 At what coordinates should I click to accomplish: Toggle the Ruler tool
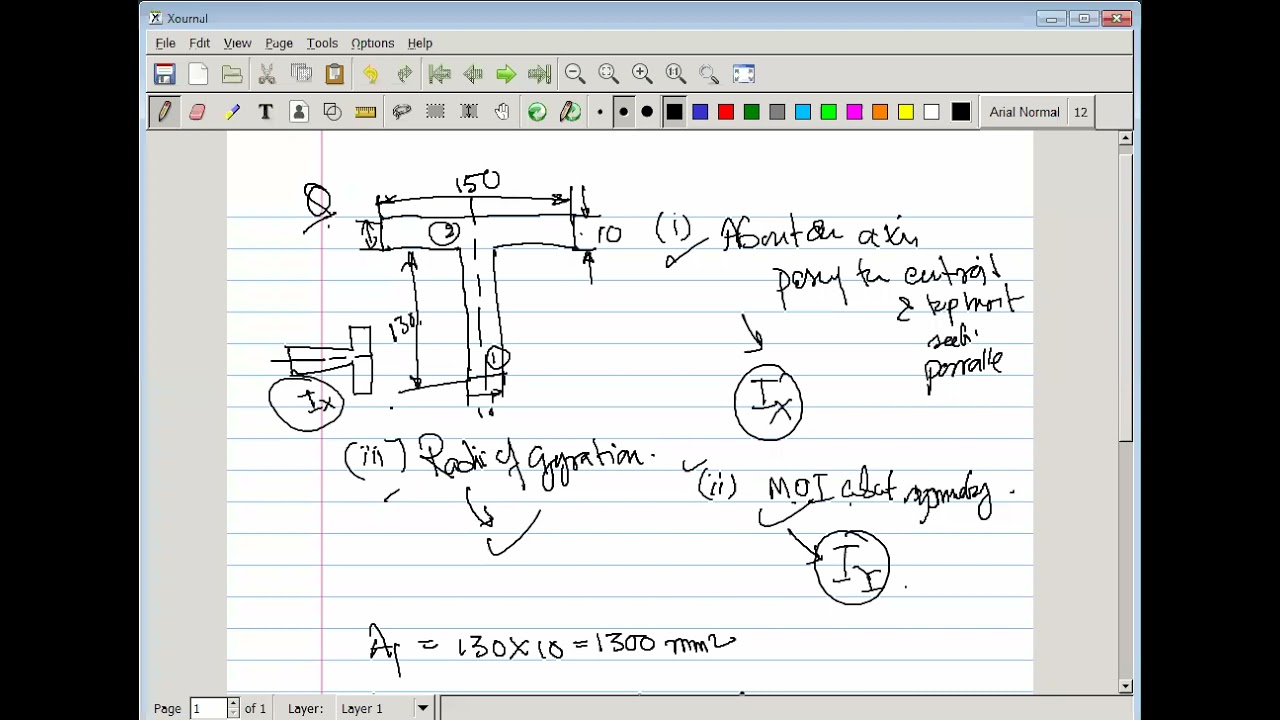click(366, 112)
